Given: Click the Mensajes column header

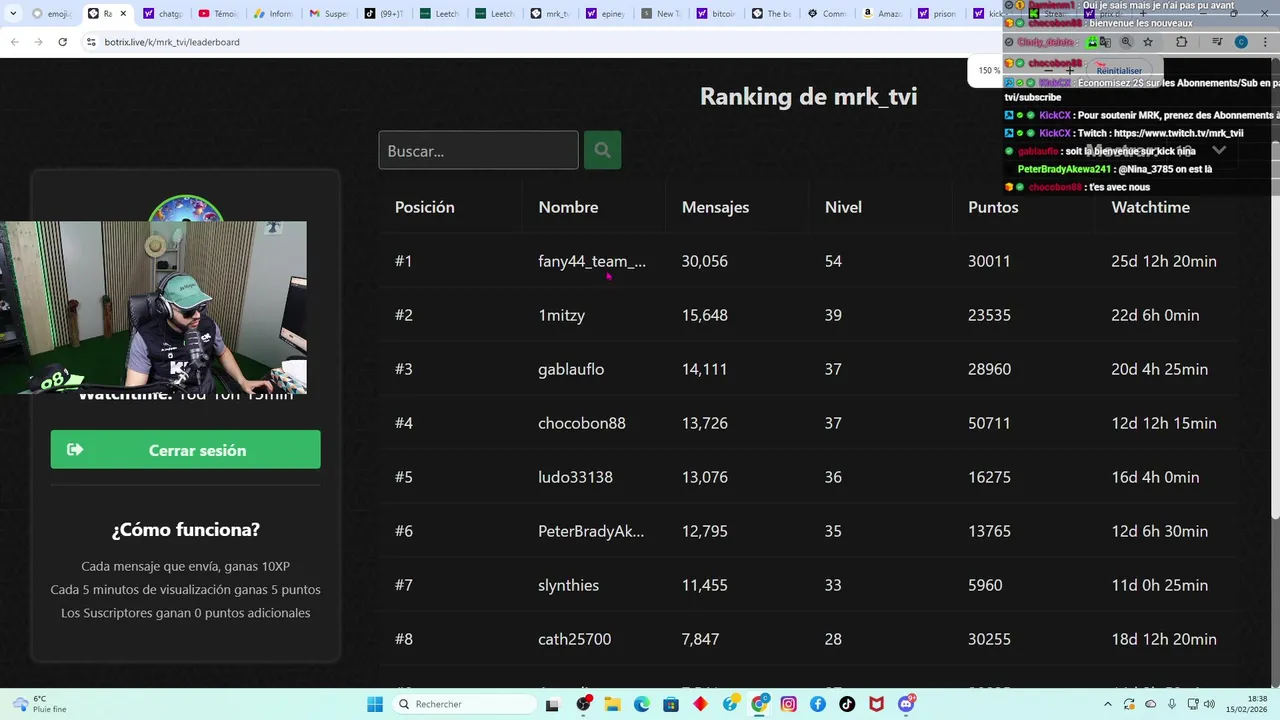Looking at the screenshot, I should click(715, 207).
